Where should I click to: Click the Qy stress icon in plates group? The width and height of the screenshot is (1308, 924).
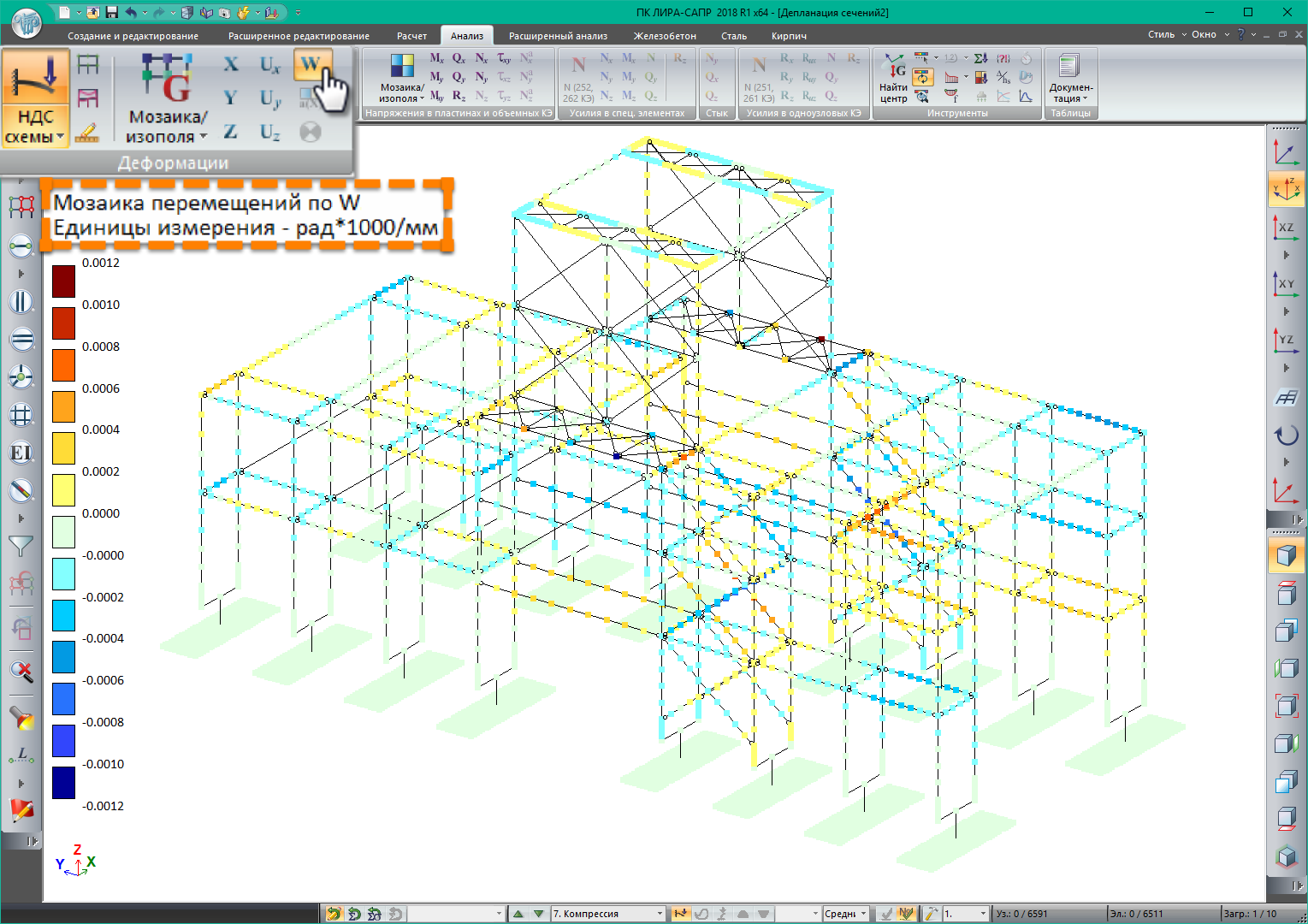[x=459, y=77]
